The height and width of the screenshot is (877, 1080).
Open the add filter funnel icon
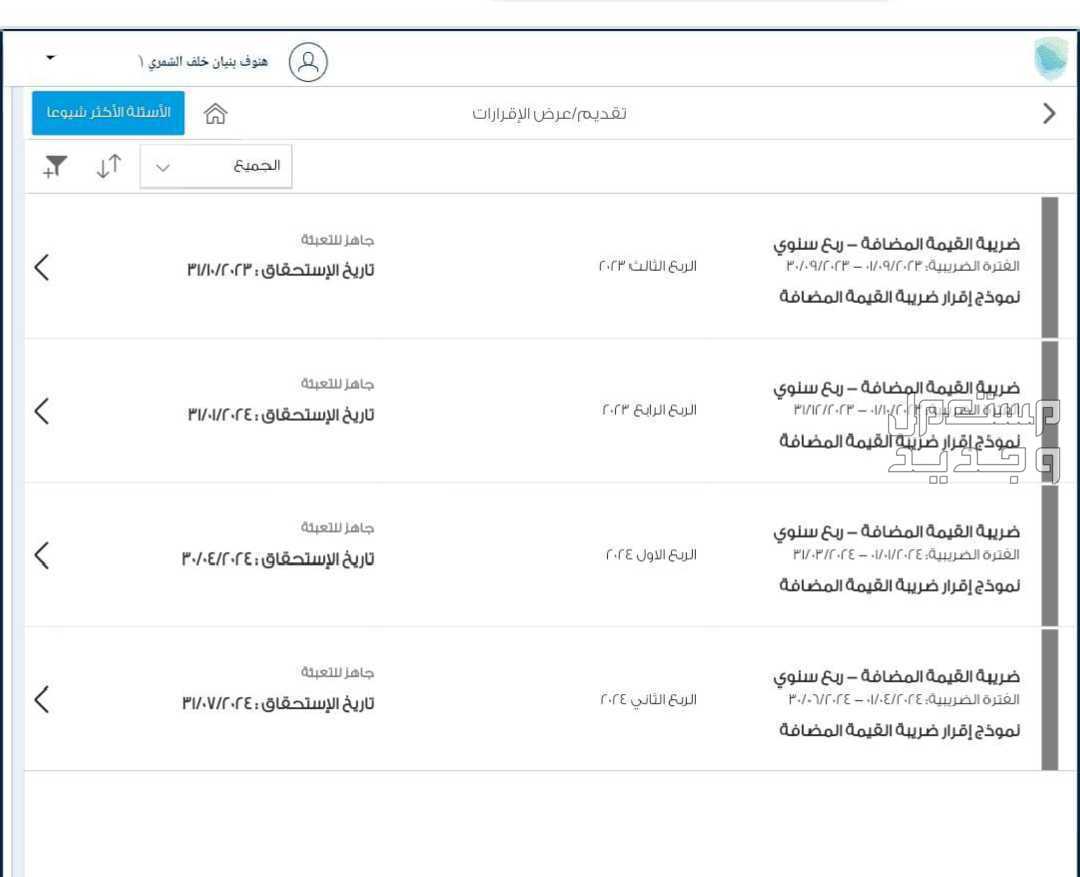[x=54, y=167]
